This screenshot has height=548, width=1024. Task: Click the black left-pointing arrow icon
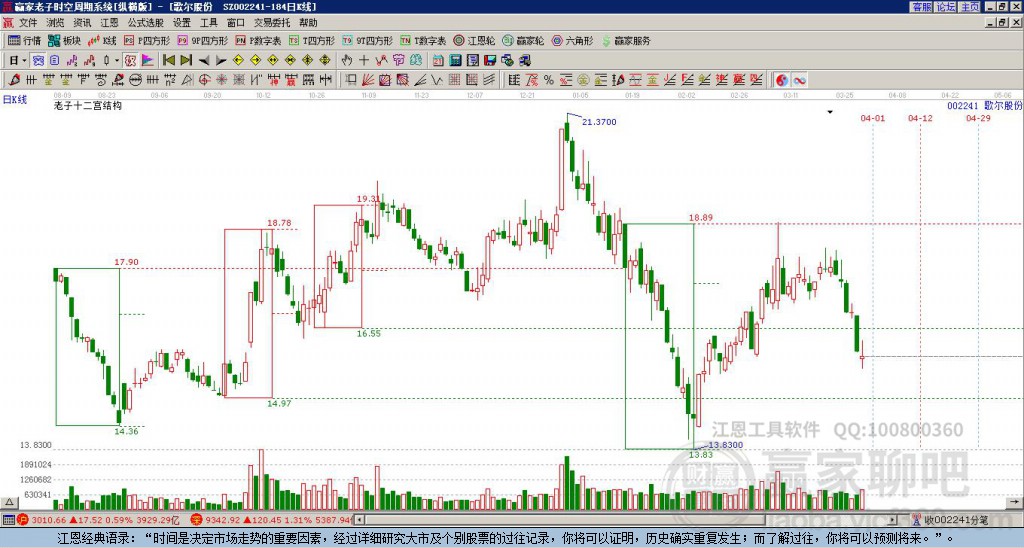[x=204, y=60]
